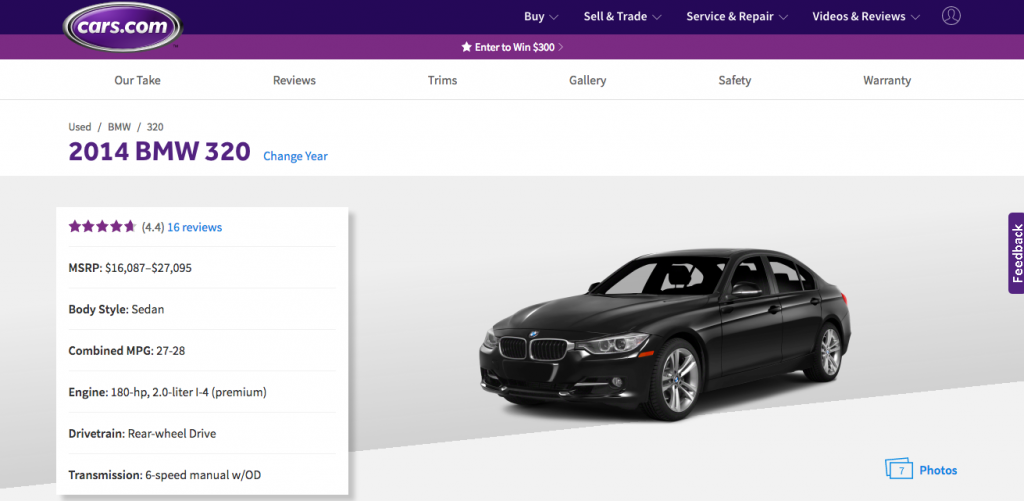Go to the Our Take tab
This screenshot has height=501, width=1024.
tap(137, 80)
